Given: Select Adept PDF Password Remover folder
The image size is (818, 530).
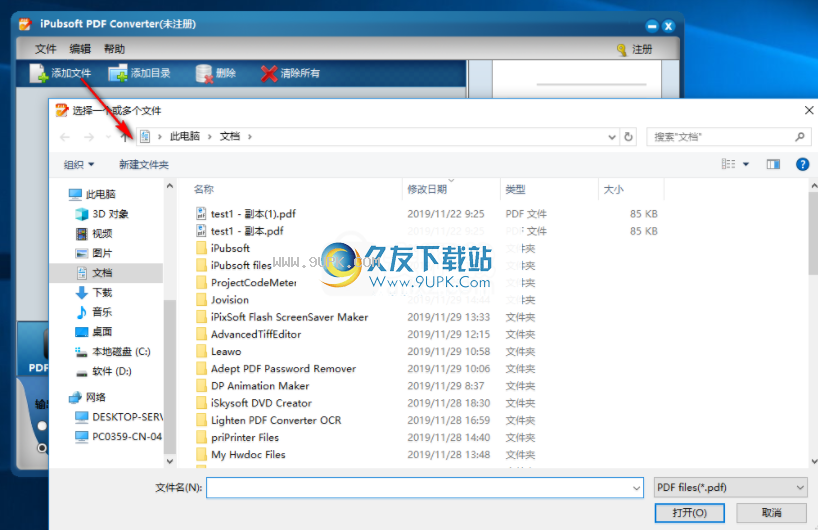Looking at the screenshot, I should (x=276, y=369).
